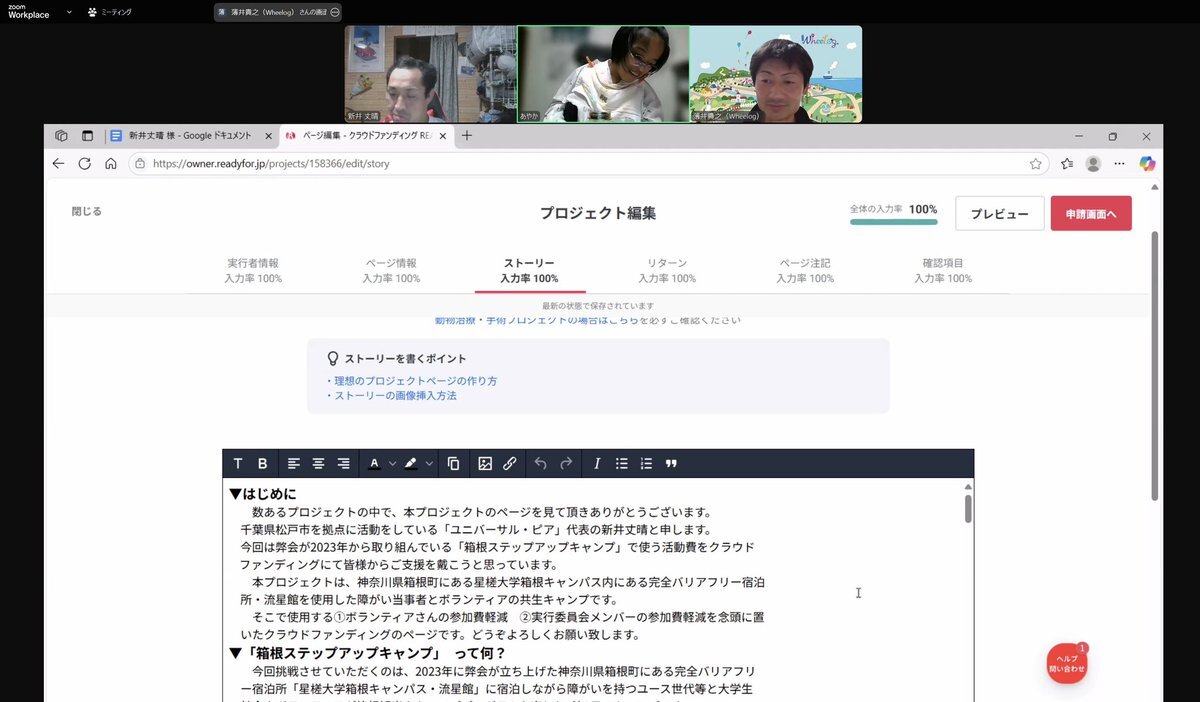Open the Copilot sidebar icon
The width and height of the screenshot is (1200, 702).
[x=1147, y=163]
